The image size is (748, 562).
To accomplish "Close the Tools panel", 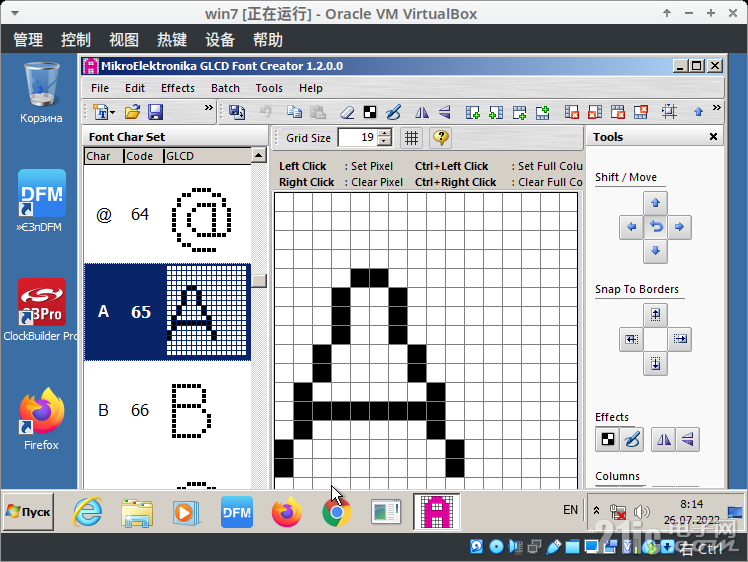I will click(713, 137).
